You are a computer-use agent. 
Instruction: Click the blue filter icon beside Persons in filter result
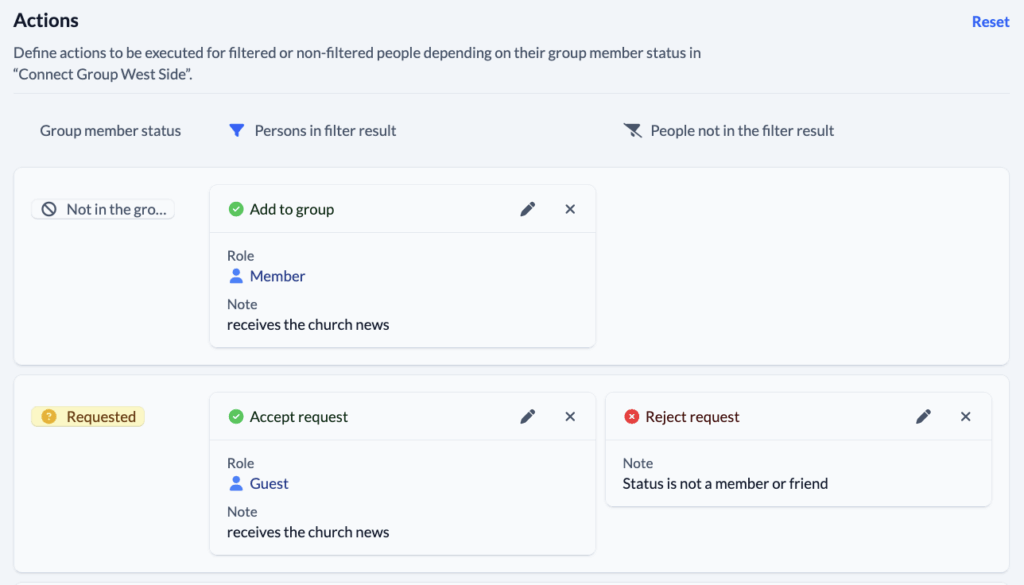[x=237, y=130]
